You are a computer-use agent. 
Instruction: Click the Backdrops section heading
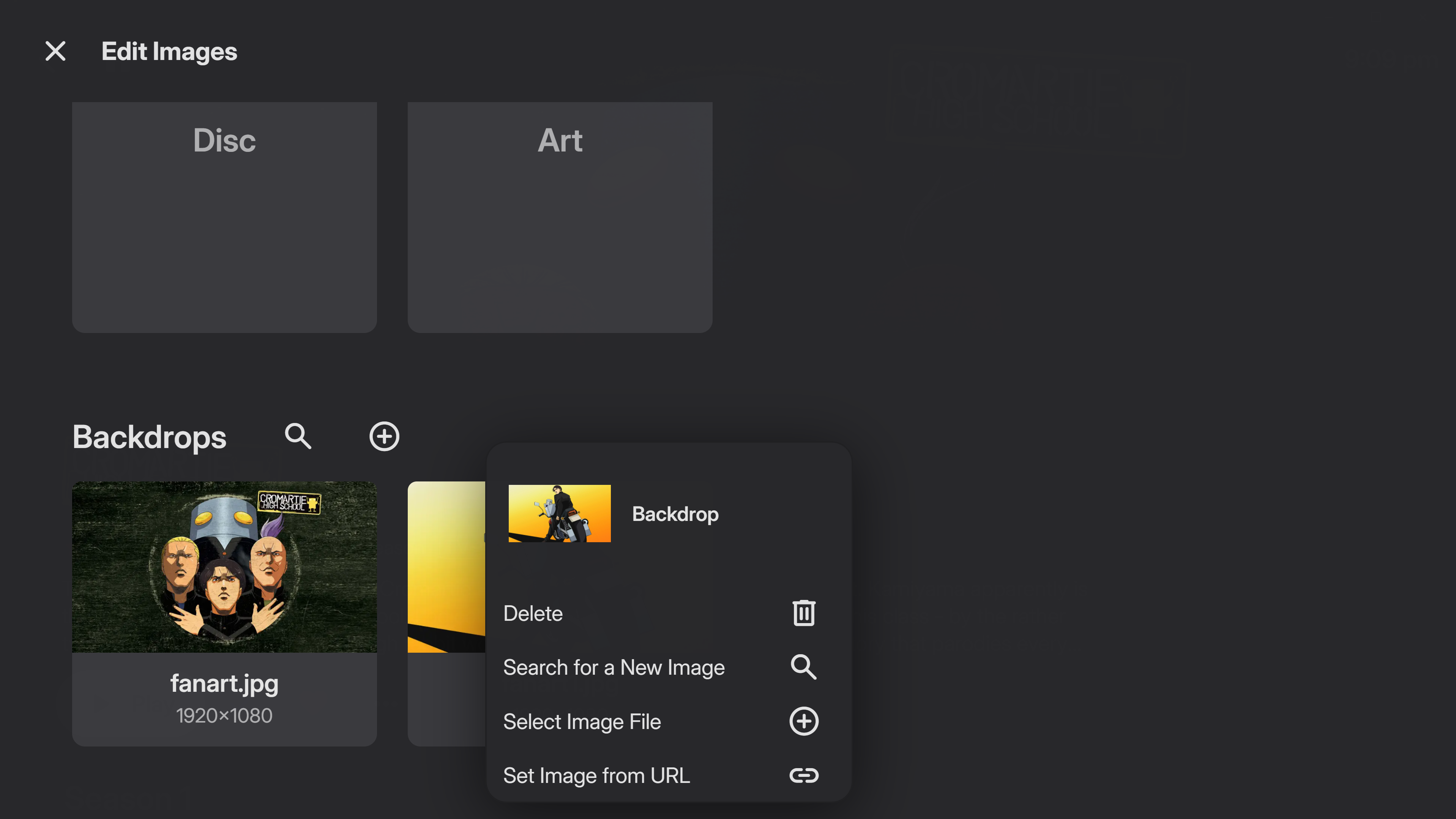coord(149,437)
